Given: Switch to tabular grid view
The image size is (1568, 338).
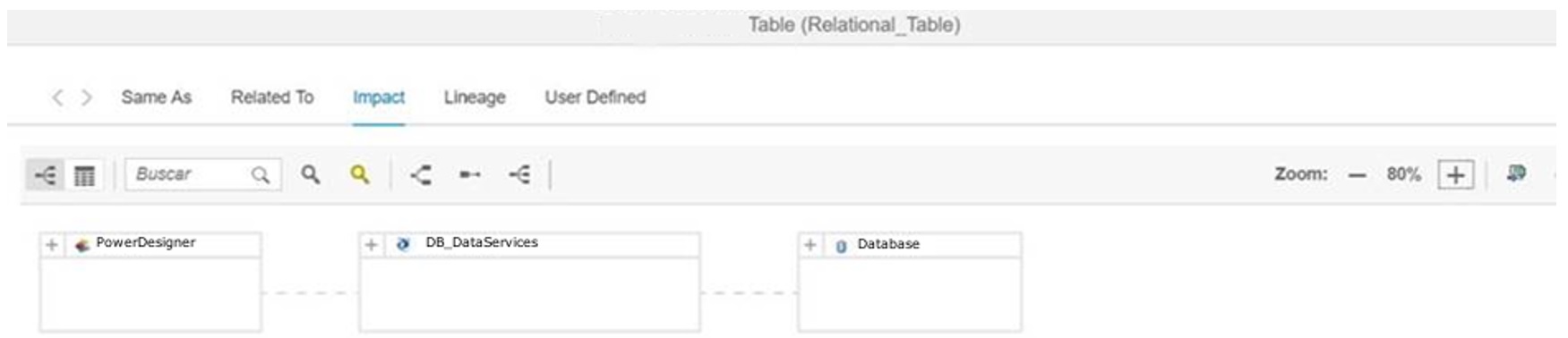Looking at the screenshot, I should click(84, 175).
